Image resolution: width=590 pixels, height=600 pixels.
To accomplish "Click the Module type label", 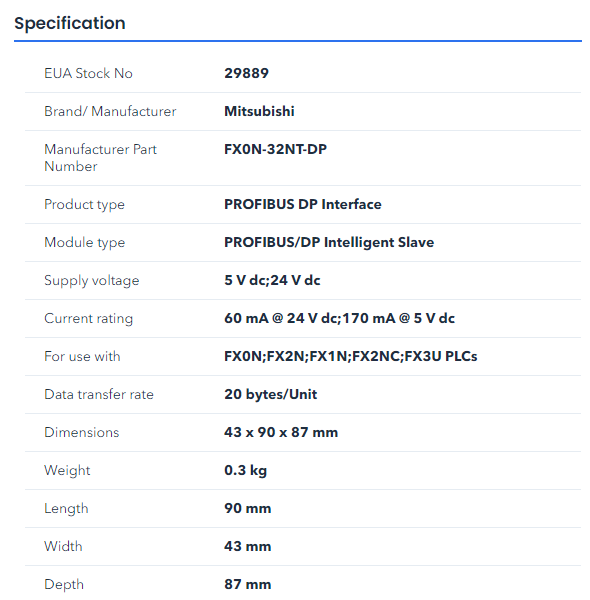I will tap(85, 243).
